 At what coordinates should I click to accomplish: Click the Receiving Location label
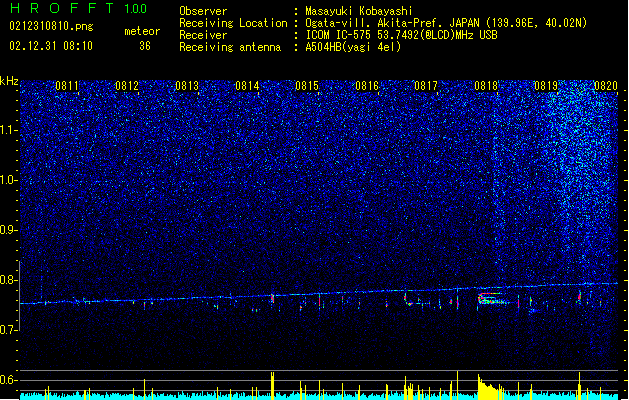click(x=233, y=23)
